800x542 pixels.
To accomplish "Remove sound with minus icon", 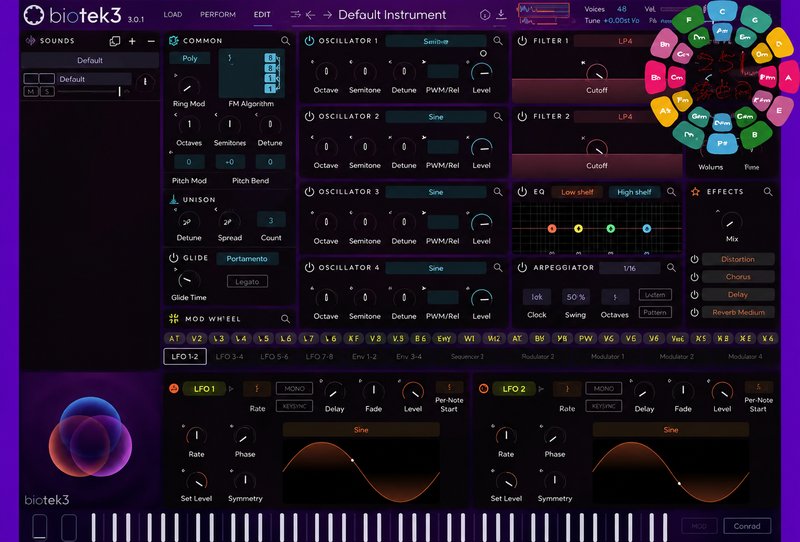I will [151, 41].
